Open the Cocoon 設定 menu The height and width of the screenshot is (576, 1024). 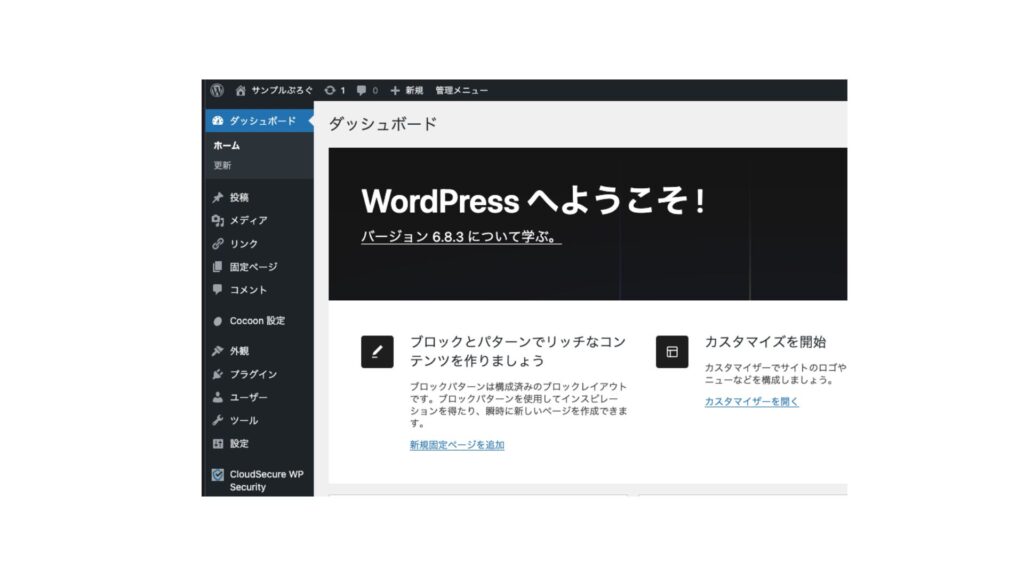(257, 321)
